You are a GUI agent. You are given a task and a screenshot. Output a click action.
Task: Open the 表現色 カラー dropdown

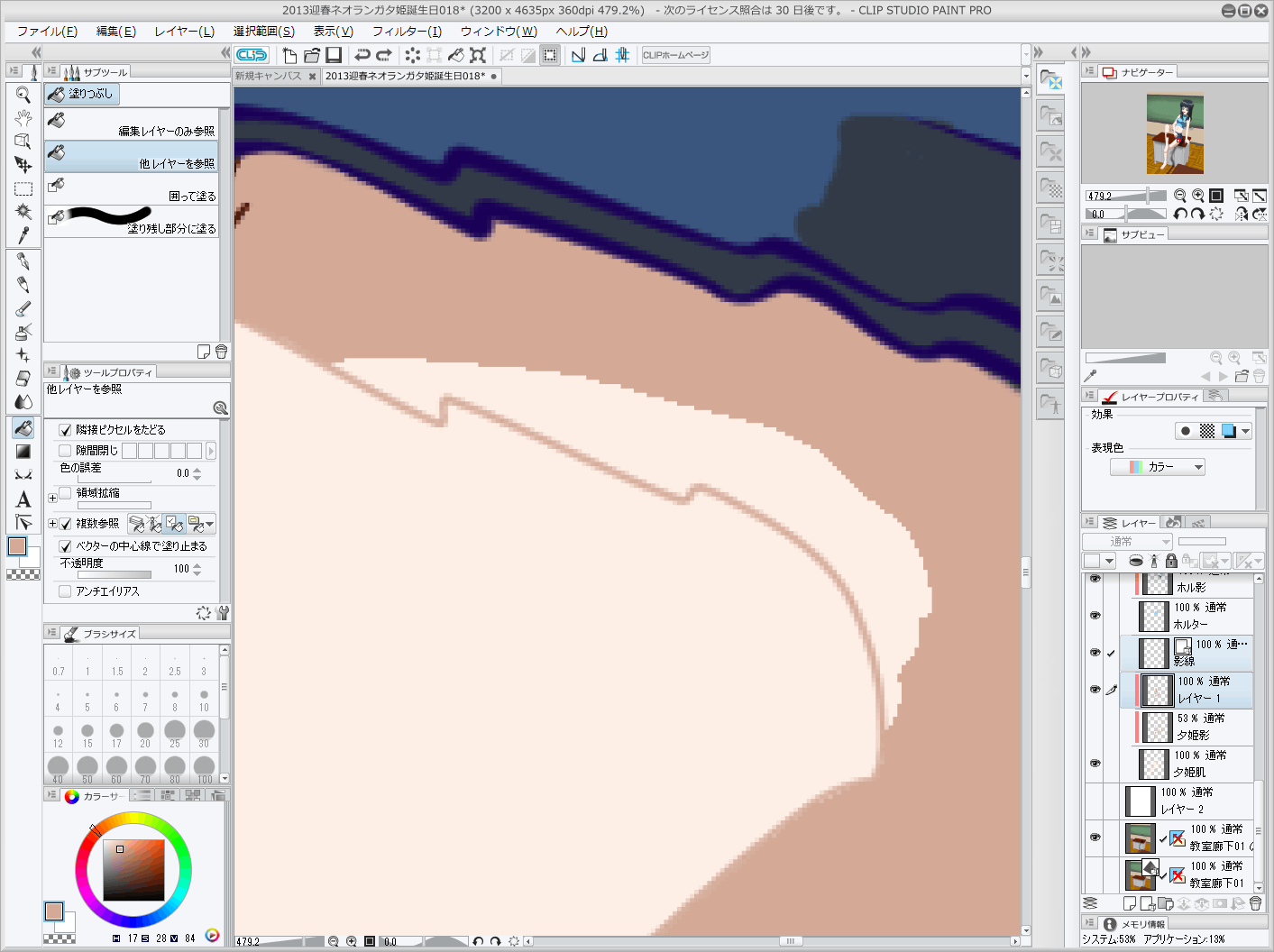1158,467
